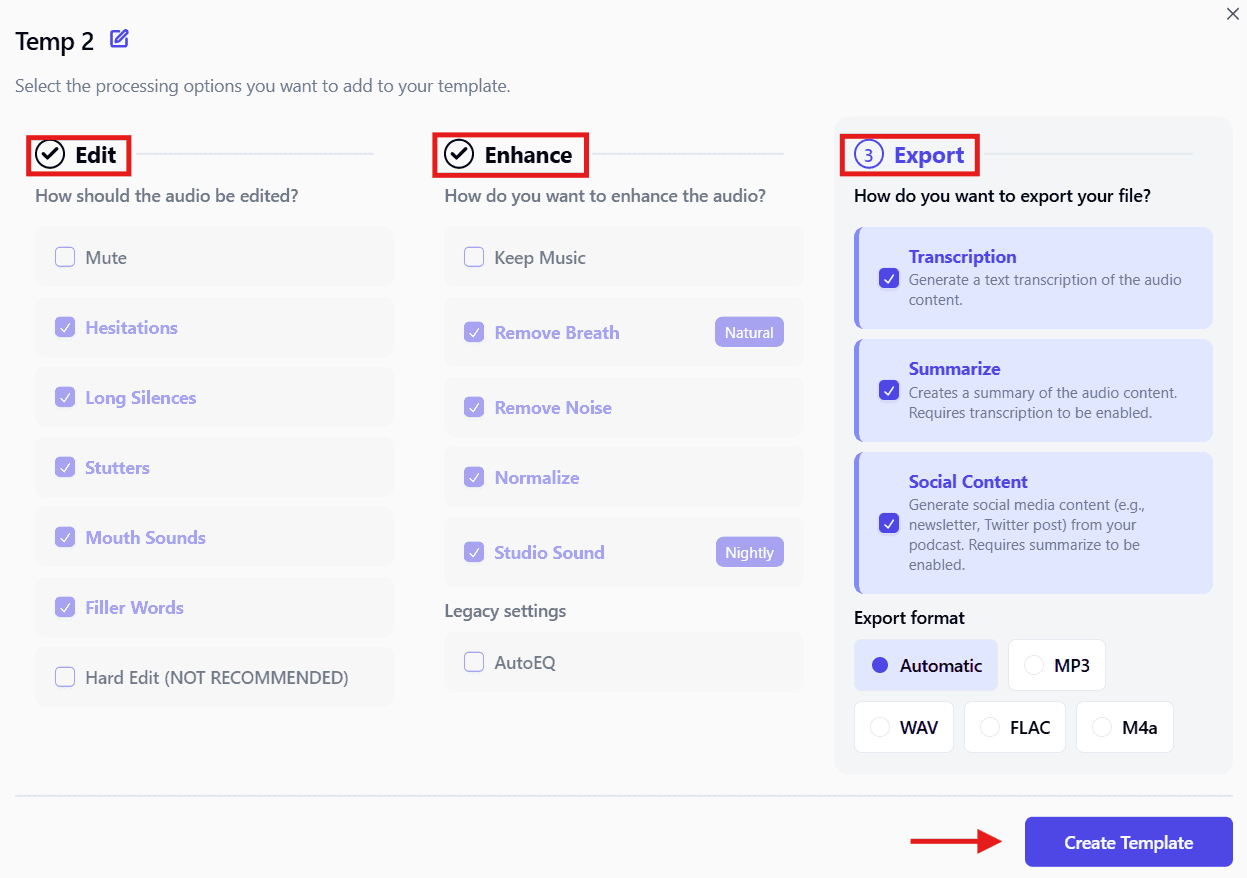Select the MP3 export format

tap(1056, 665)
